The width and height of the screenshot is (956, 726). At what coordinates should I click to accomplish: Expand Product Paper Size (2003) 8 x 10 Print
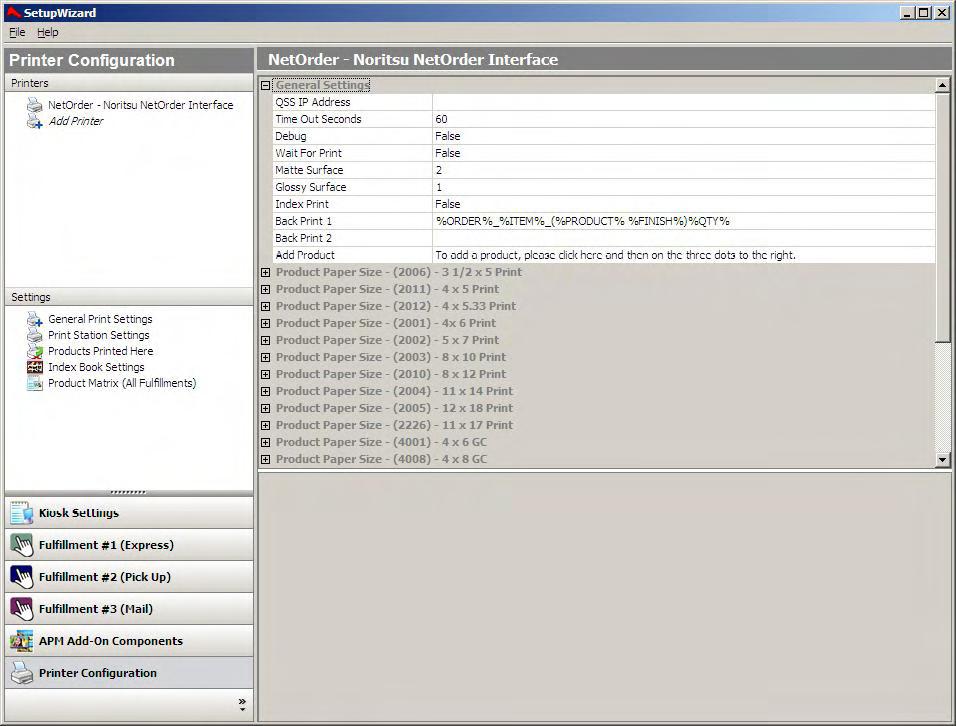click(265, 358)
